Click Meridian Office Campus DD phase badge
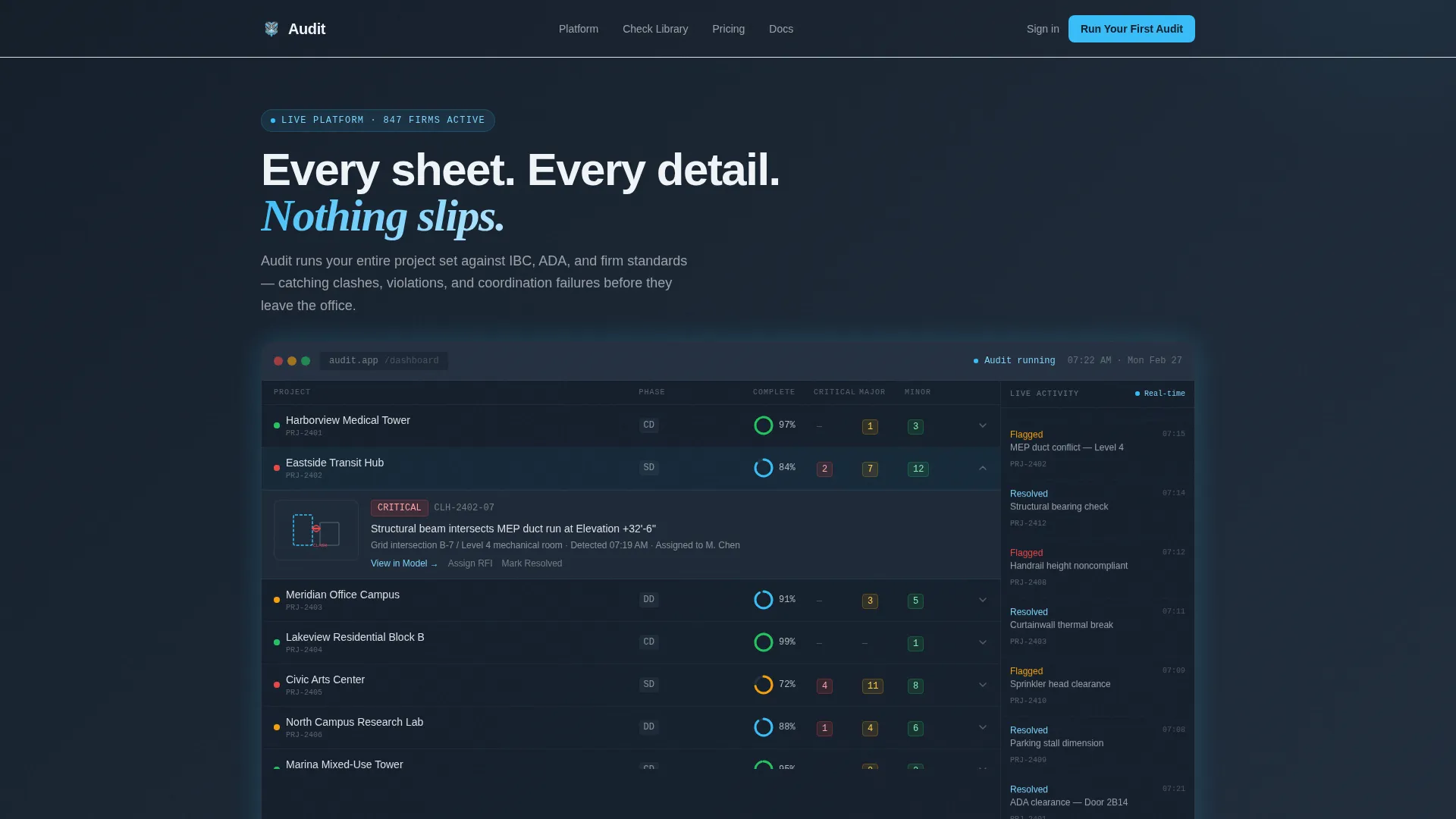This screenshot has height=819, width=1456. (648, 600)
